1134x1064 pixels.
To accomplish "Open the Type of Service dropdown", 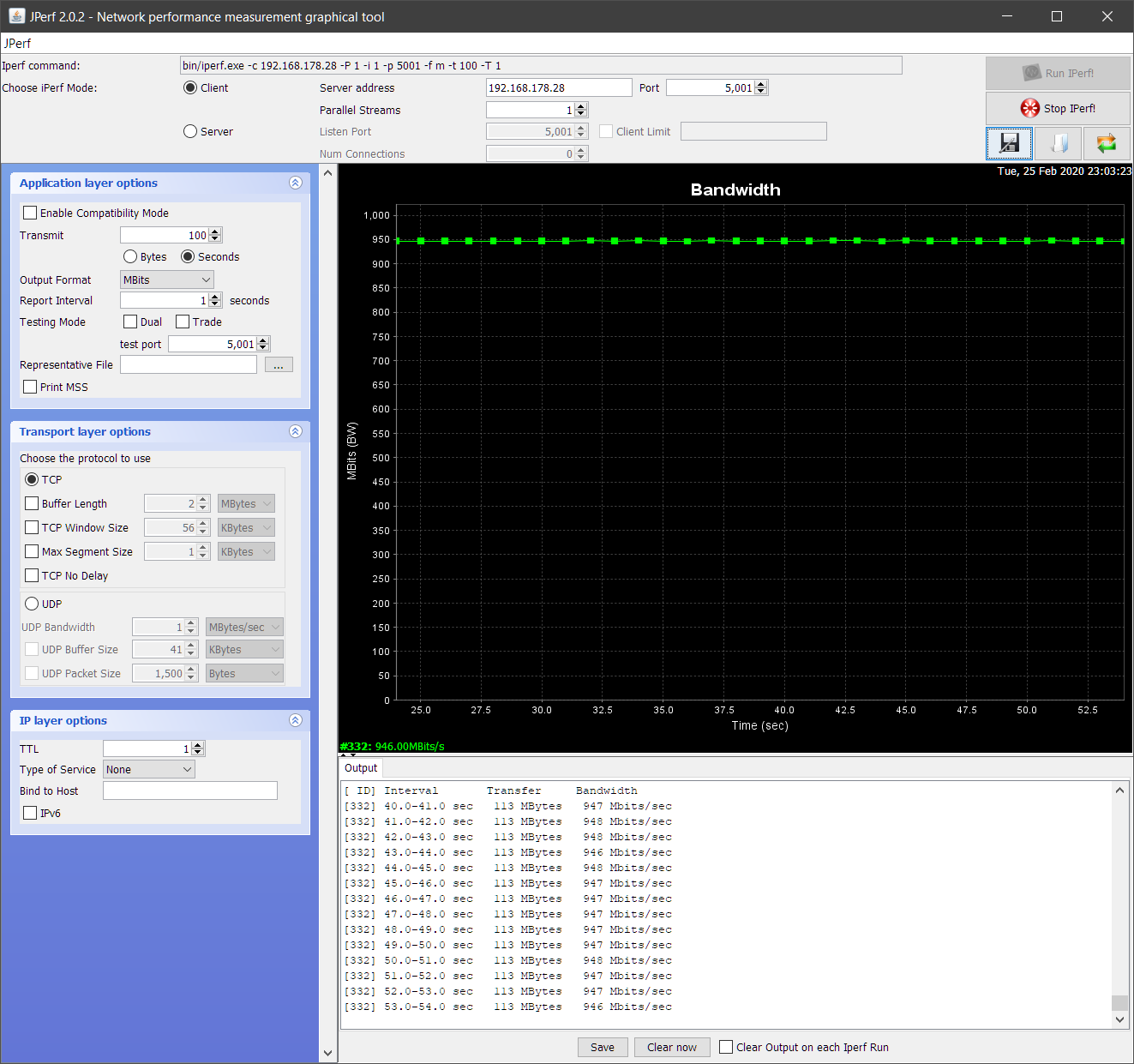I will click(149, 769).
